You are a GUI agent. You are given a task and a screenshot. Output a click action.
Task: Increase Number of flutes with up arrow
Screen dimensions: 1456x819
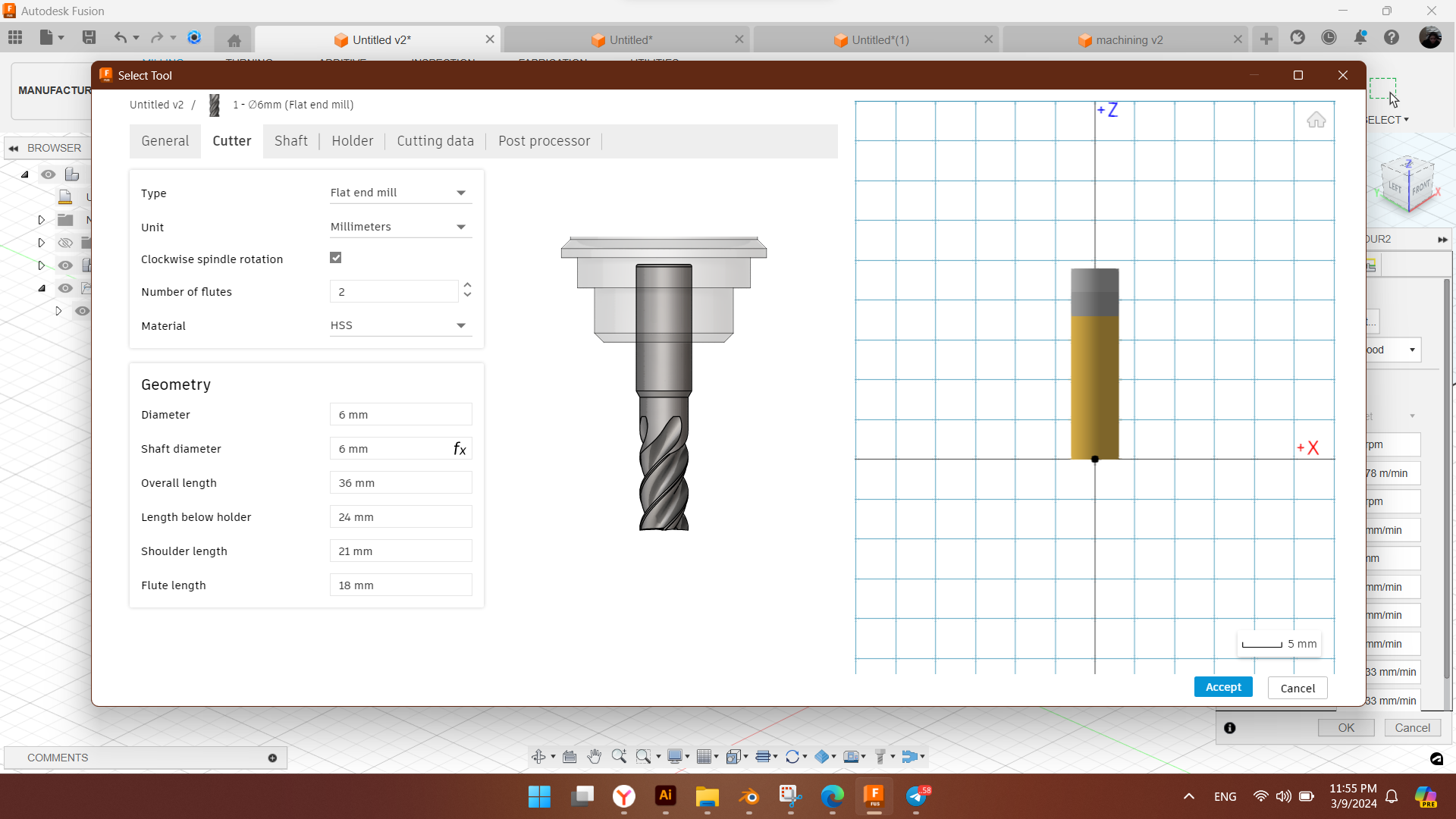tap(467, 286)
